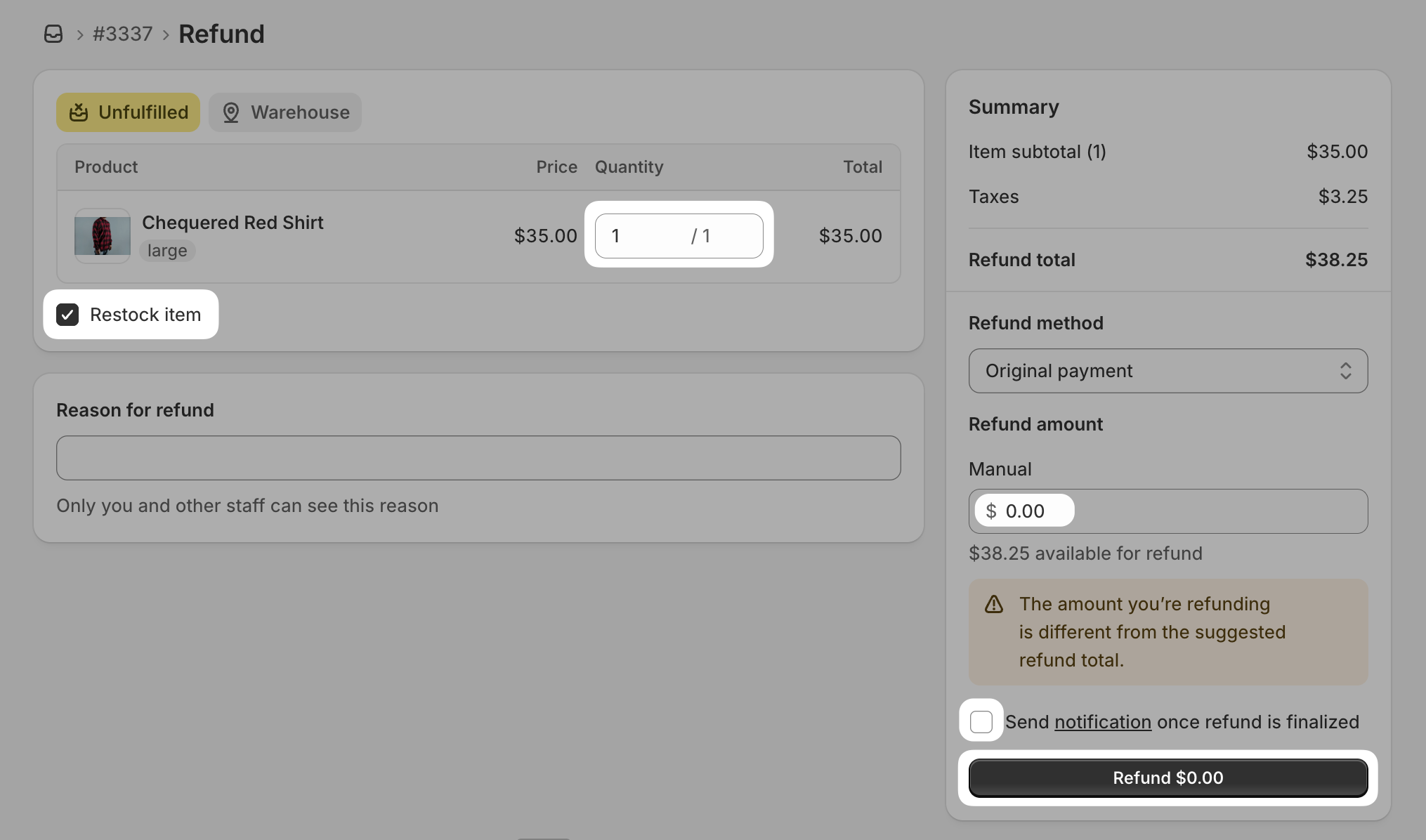Enable Send notification checkbox
1426x840 pixels.
(x=981, y=721)
